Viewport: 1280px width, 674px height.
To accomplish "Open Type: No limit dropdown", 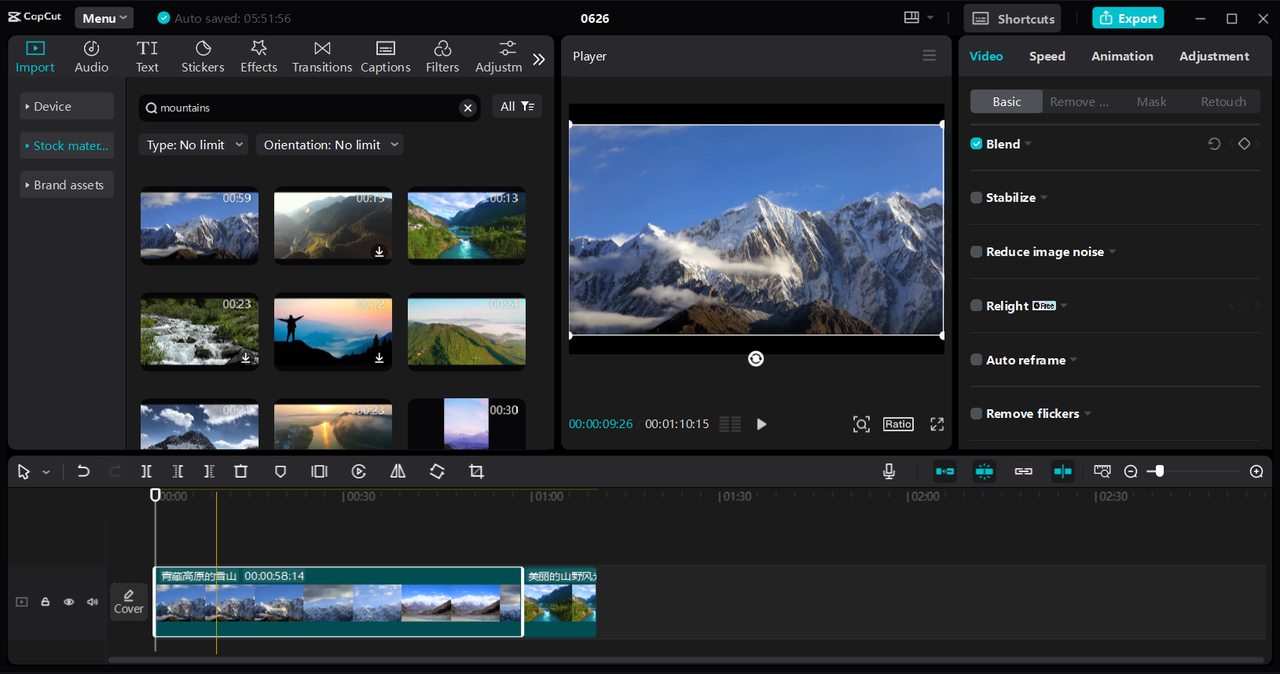I will (193, 145).
